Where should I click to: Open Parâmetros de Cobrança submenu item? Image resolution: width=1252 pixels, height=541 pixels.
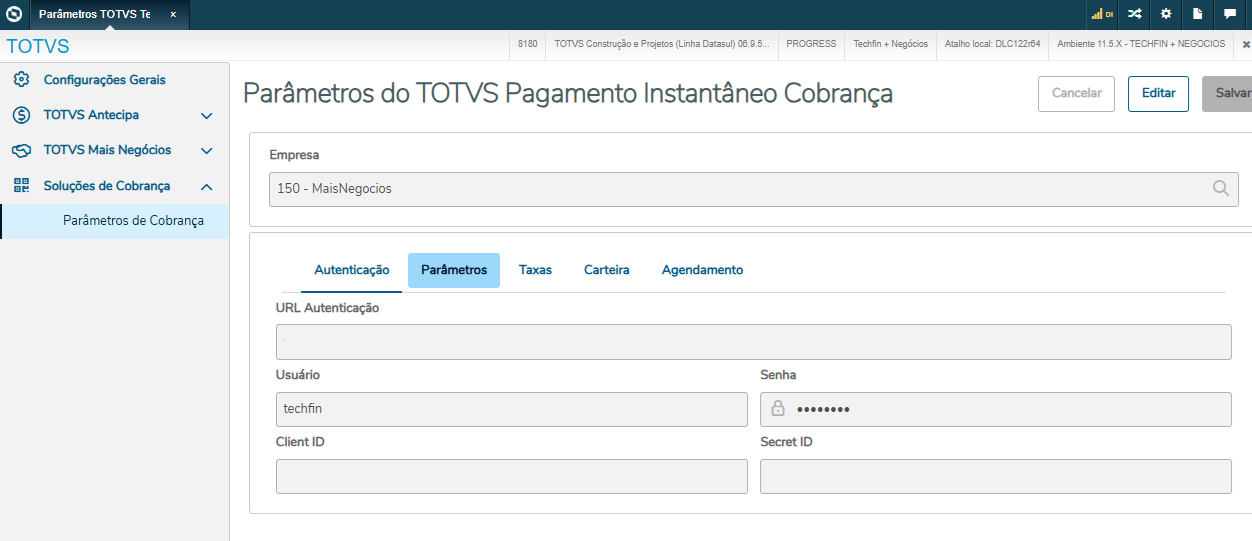(115, 221)
